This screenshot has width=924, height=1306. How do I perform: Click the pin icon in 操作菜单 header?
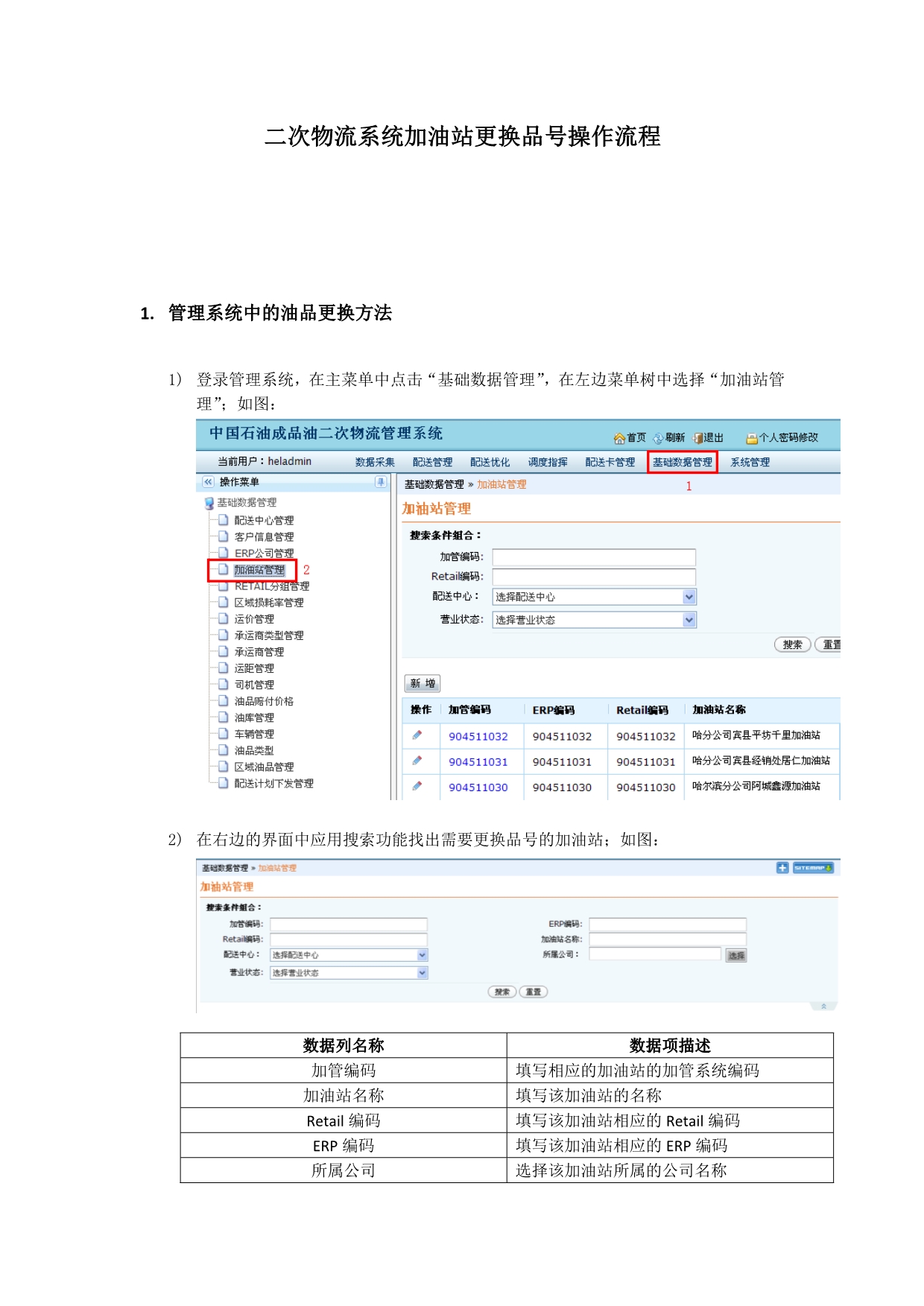(381, 482)
